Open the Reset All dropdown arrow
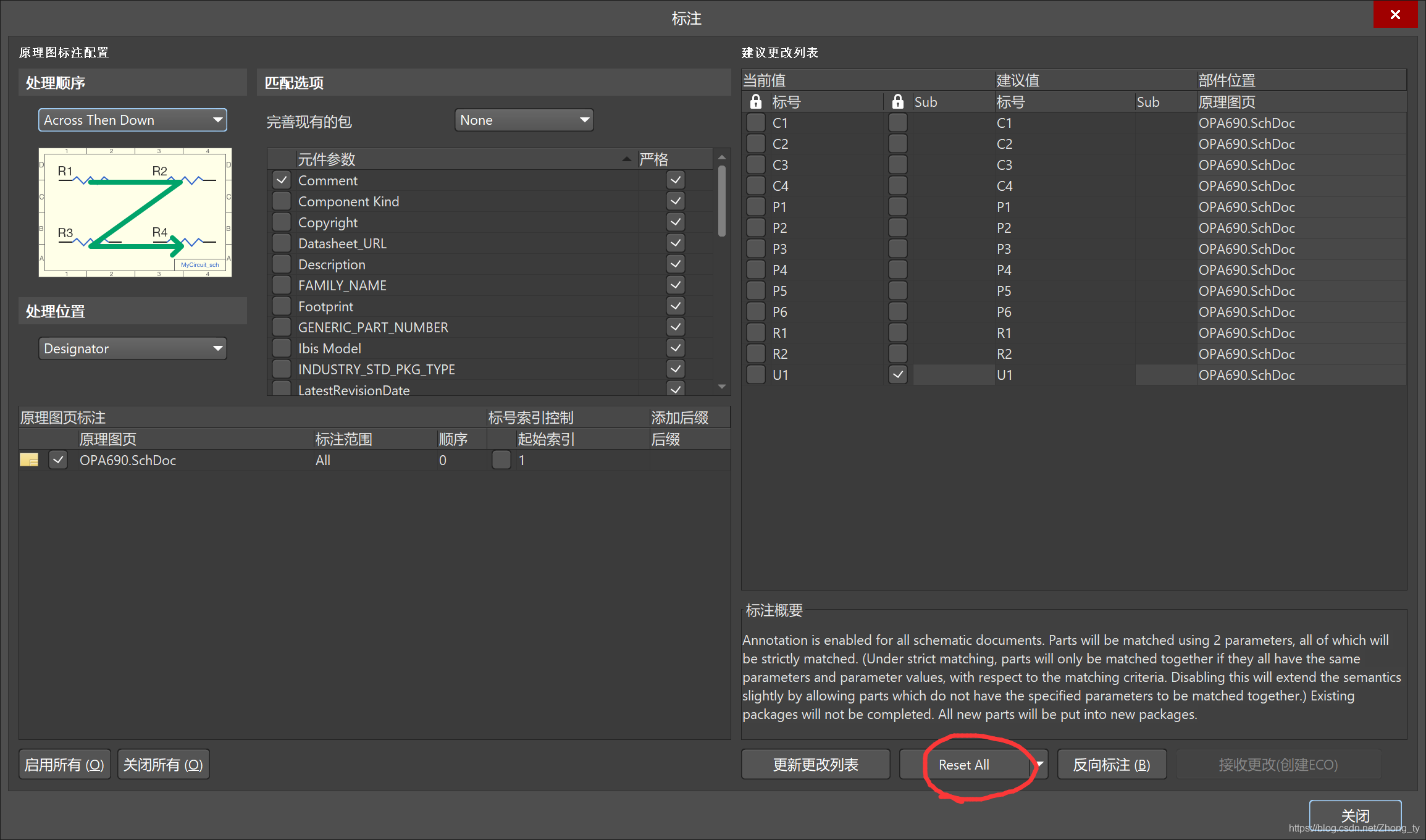 [x=1040, y=765]
